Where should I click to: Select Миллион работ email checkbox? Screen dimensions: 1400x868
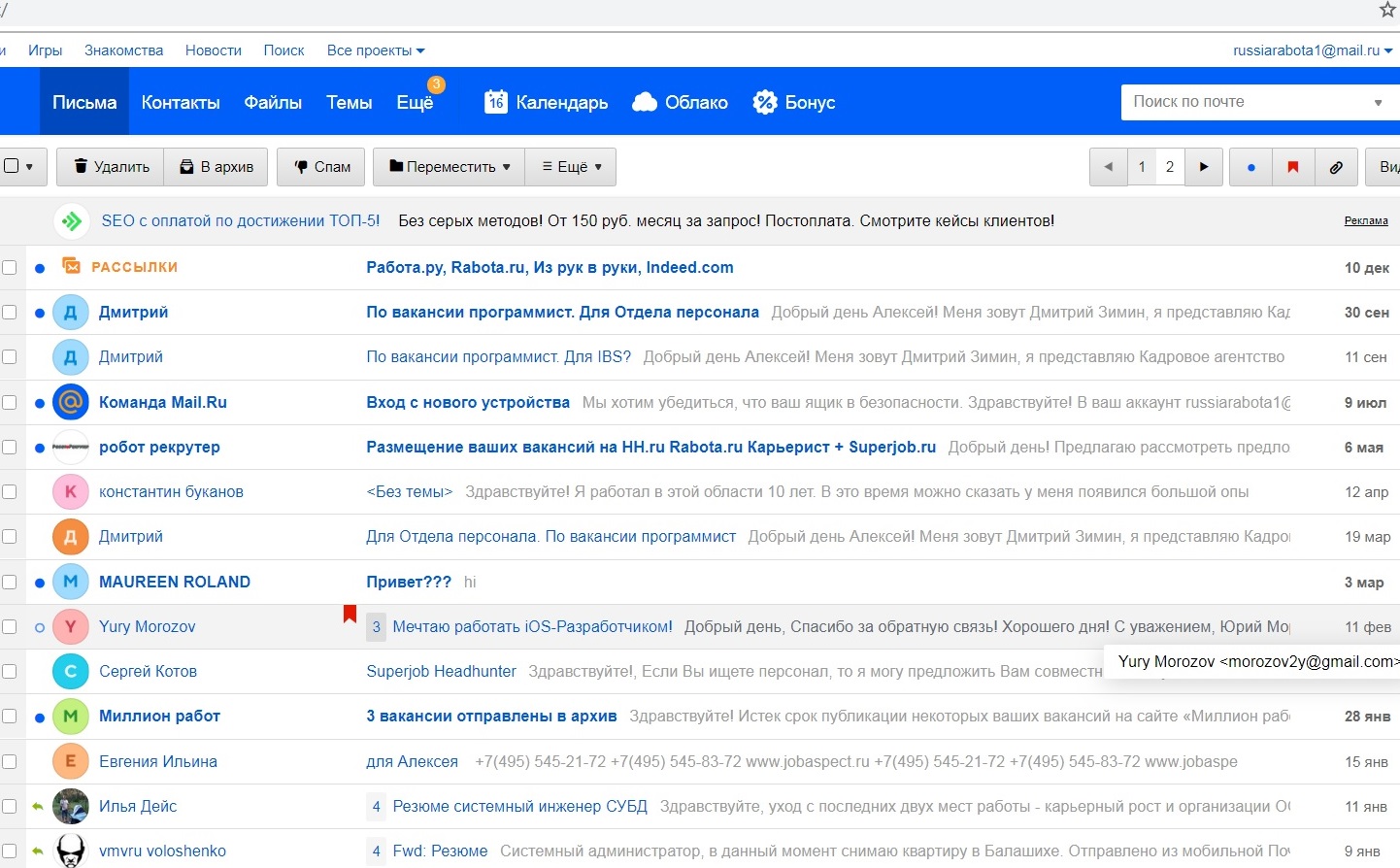(10, 717)
